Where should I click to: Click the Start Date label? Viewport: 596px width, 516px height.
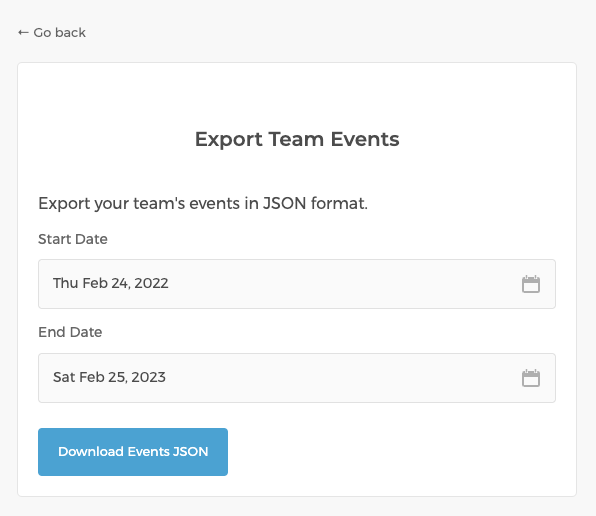(x=73, y=239)
